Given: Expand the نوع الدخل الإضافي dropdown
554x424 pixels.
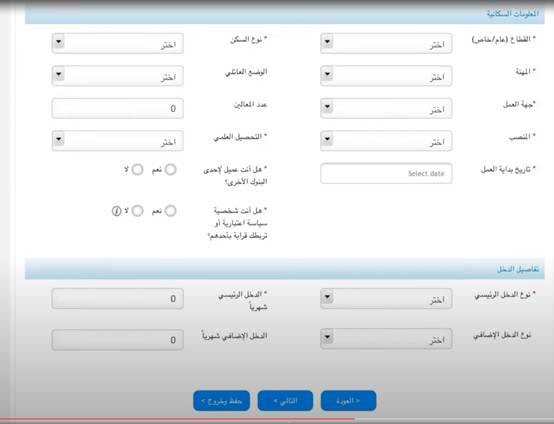Looking at the screenshot, I should [386, 339].
